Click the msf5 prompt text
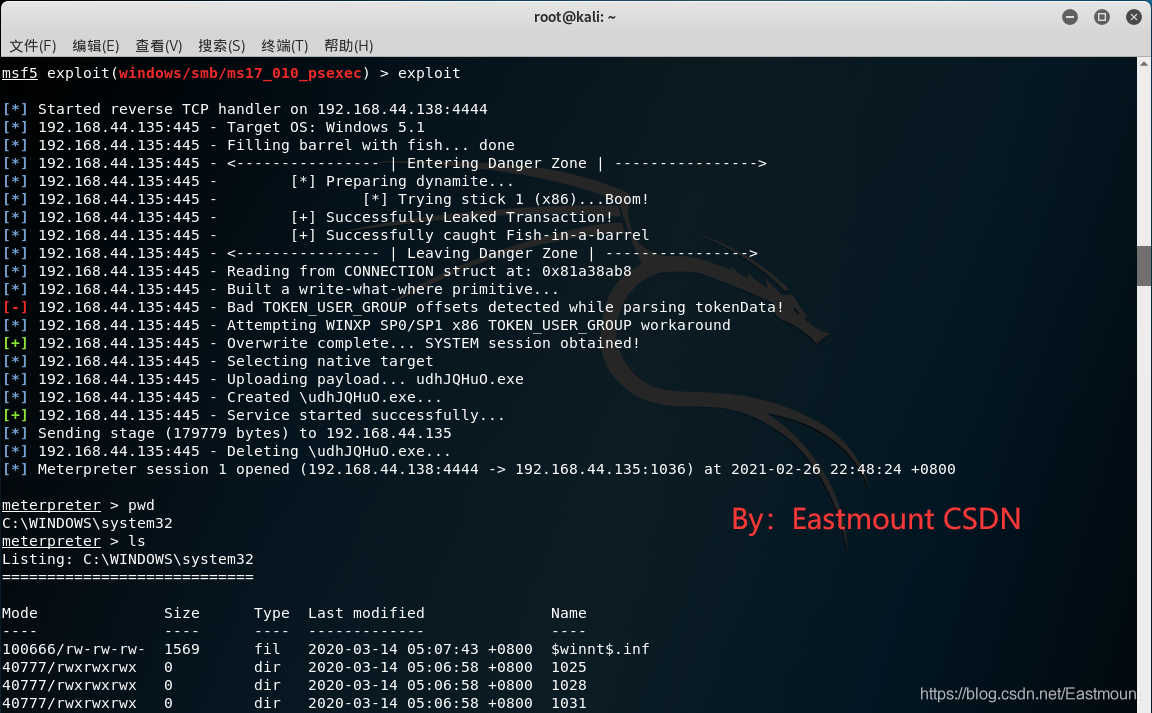 (20, 73)
